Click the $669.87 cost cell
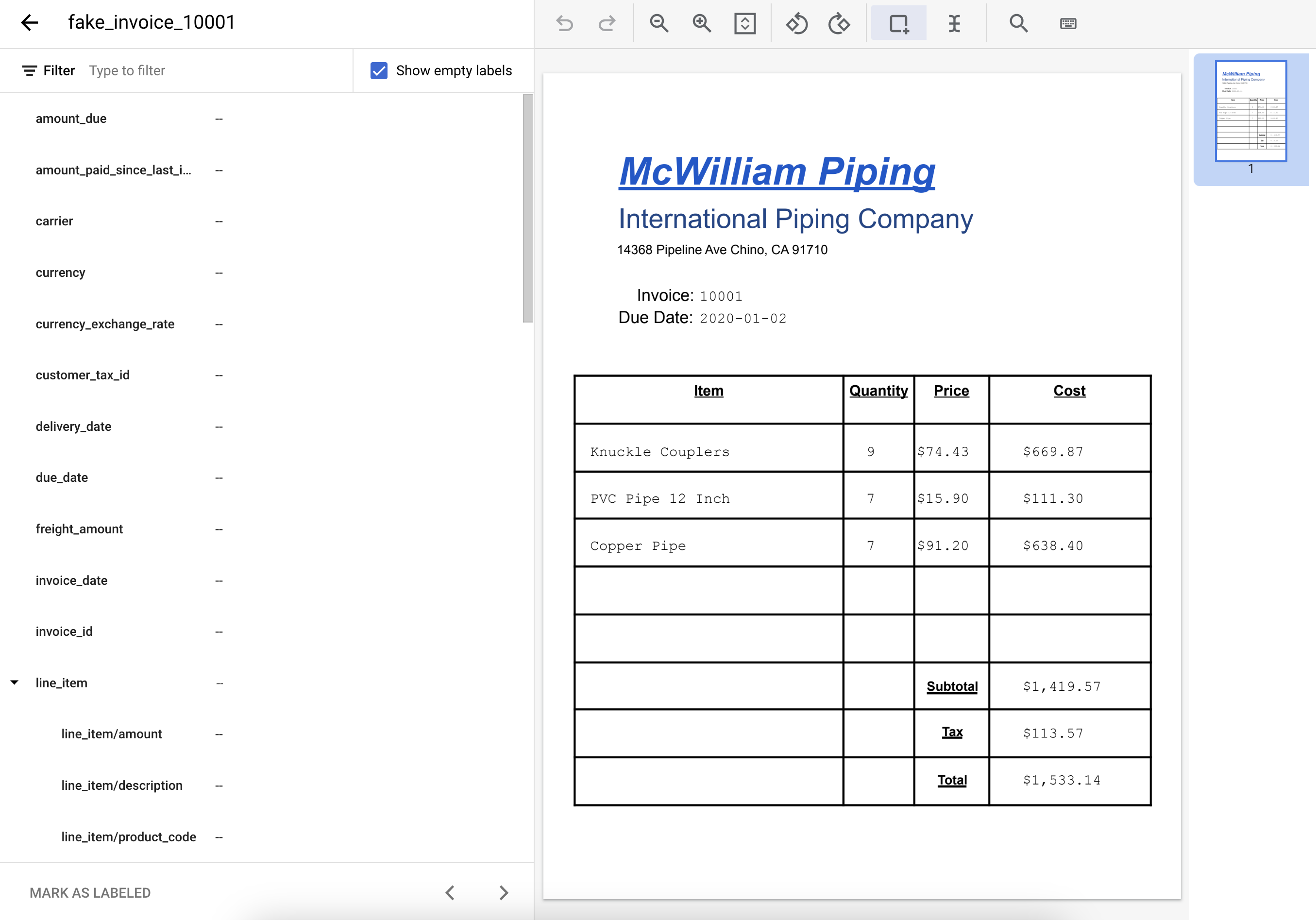Image resolution: width=1316 pixels, height=920 pixels. [1053, 452]
